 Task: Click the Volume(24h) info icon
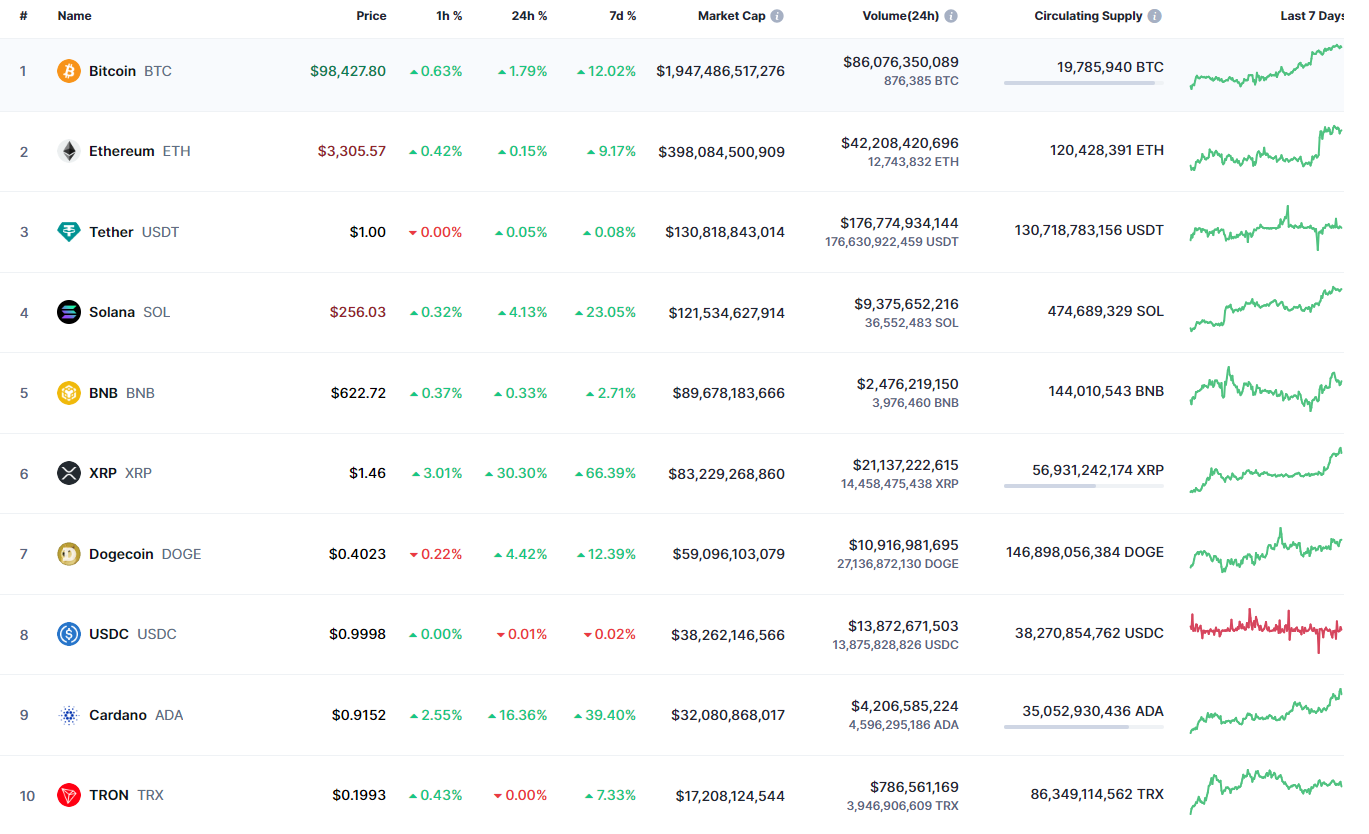[x=951, y=16]
